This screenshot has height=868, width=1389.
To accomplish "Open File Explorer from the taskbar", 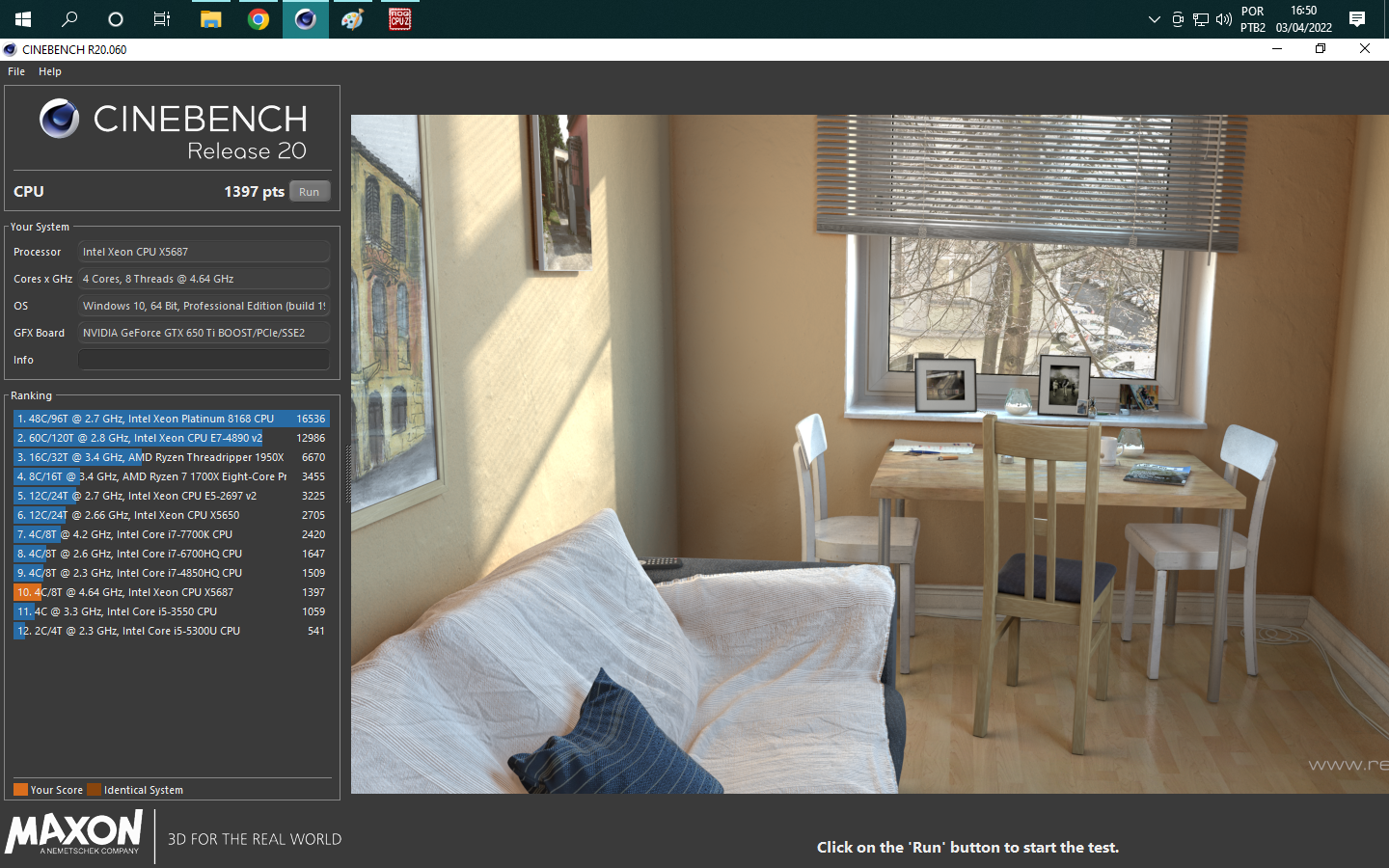I will click(x=210, y=19).
